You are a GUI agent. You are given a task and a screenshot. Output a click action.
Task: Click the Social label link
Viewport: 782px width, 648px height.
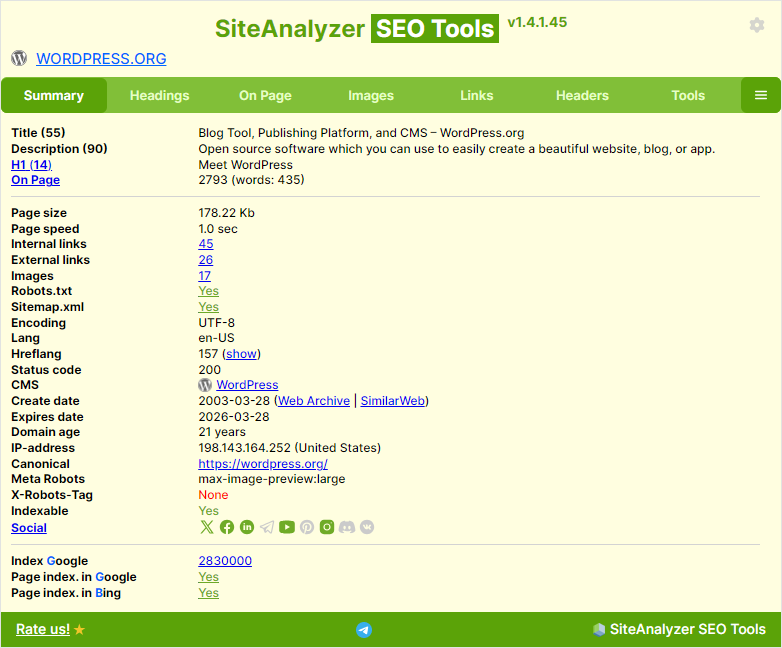click(x=29, y=528)
